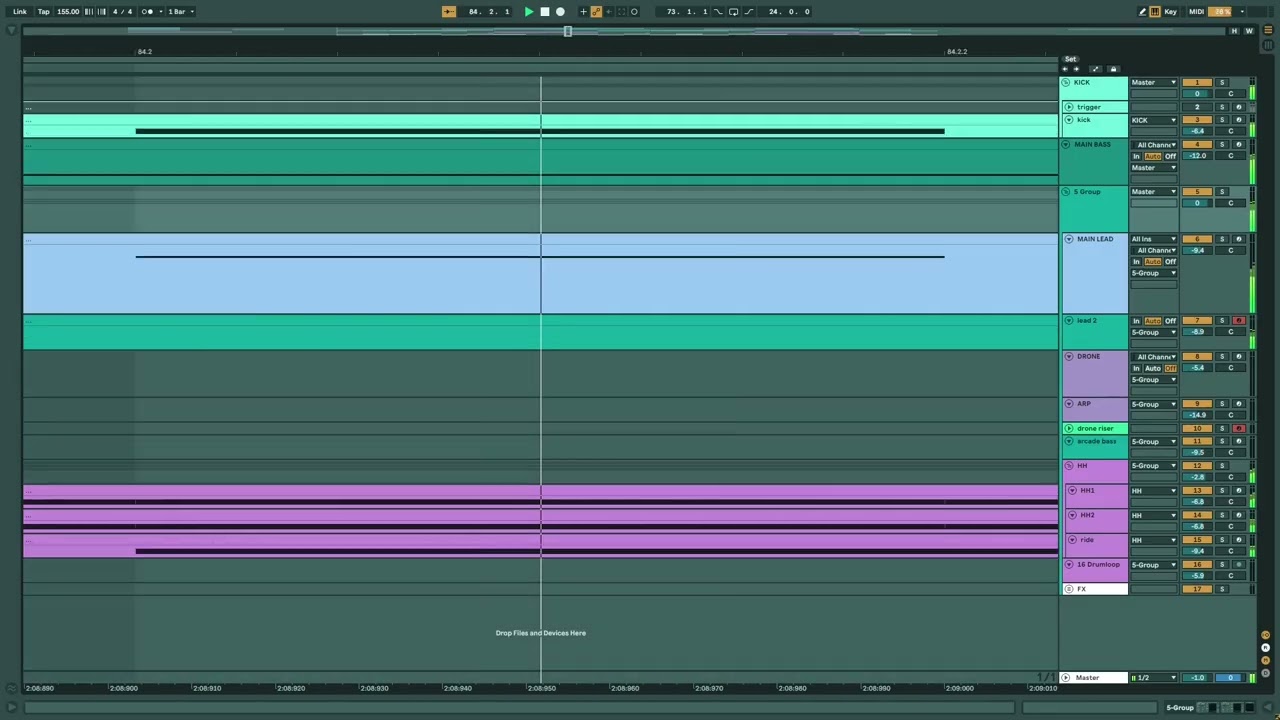Adjust Master volume -1.0 field
The width and height of the screenshot is (1280, 720).
pyautogui.click(x=1197, y=678)
